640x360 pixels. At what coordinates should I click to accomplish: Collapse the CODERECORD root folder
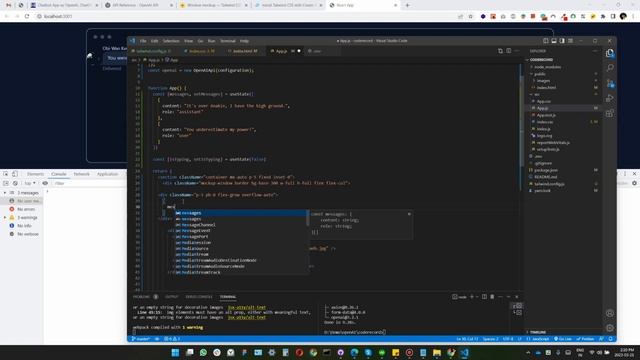point(541,60)
